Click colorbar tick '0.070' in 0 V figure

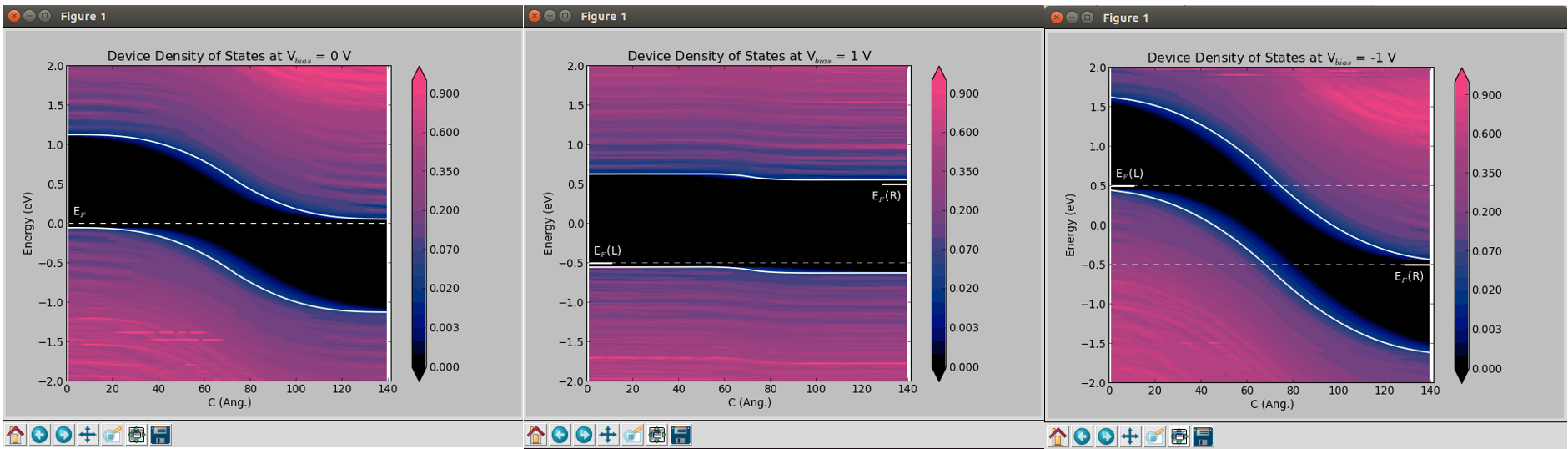point(445,250)
